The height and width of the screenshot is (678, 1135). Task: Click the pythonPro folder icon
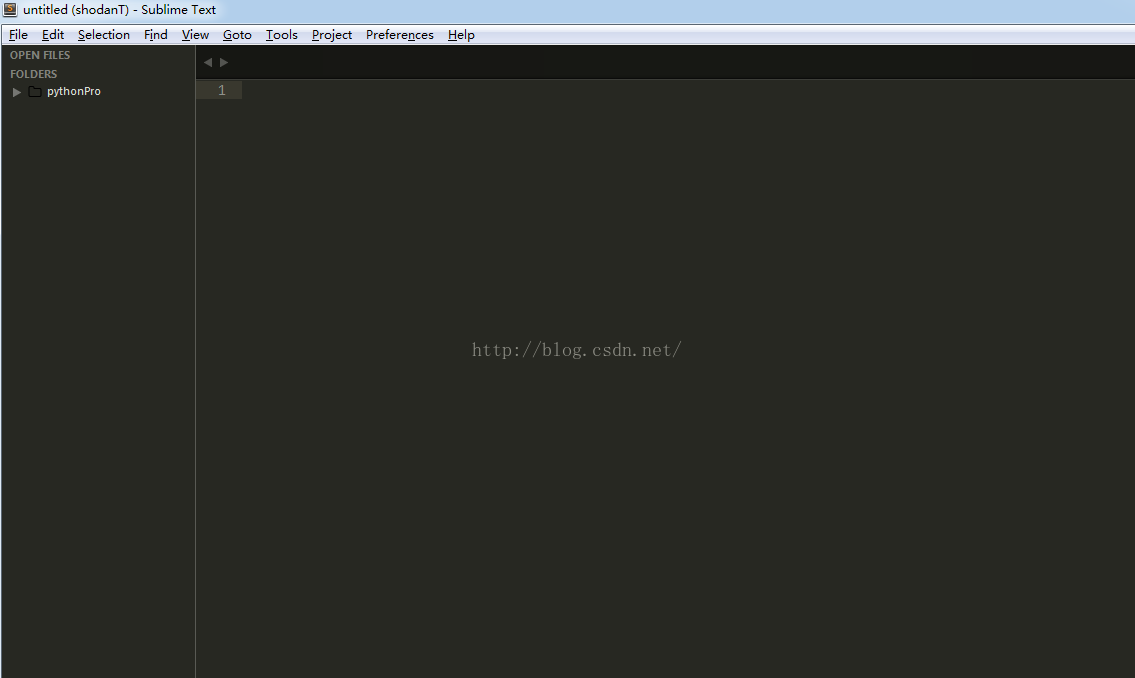pos(35,91)
